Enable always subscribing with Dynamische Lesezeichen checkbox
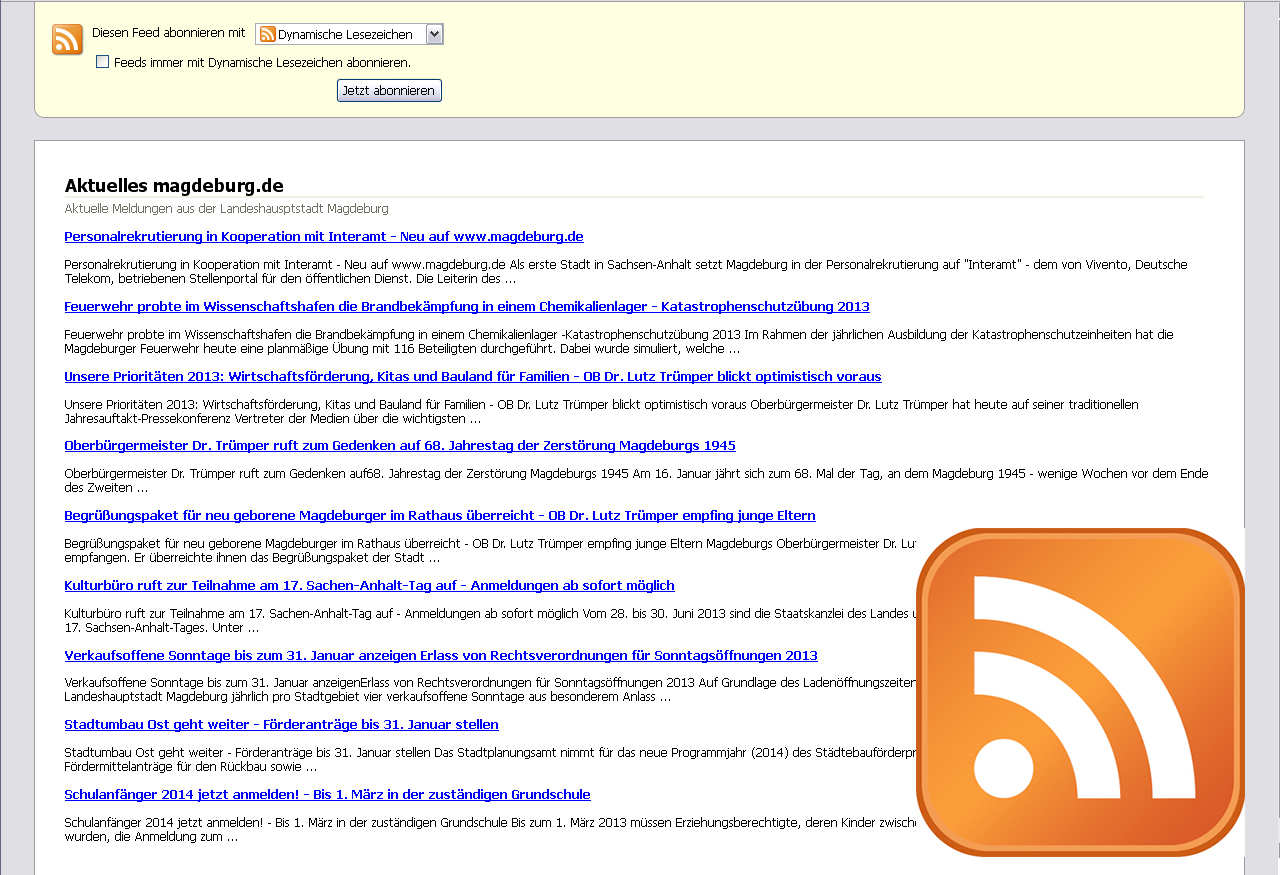The width and height of the screenshot is (1280, 875). (102, 62)
